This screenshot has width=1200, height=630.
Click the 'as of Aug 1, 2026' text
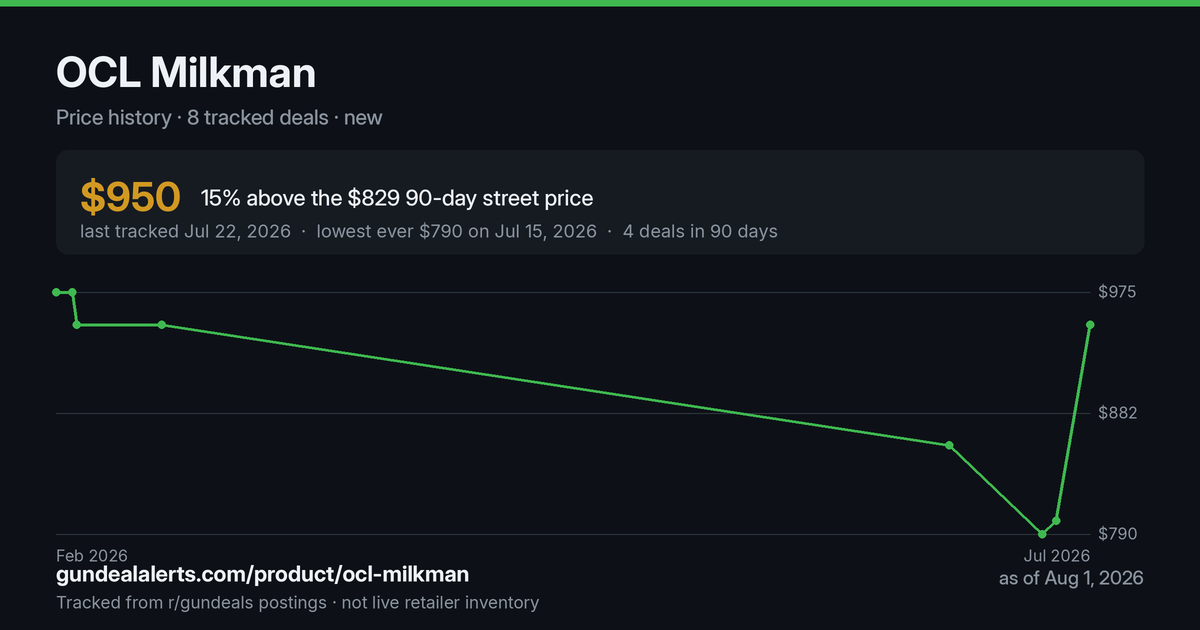pyautogui.click(x=1071, y=578)
